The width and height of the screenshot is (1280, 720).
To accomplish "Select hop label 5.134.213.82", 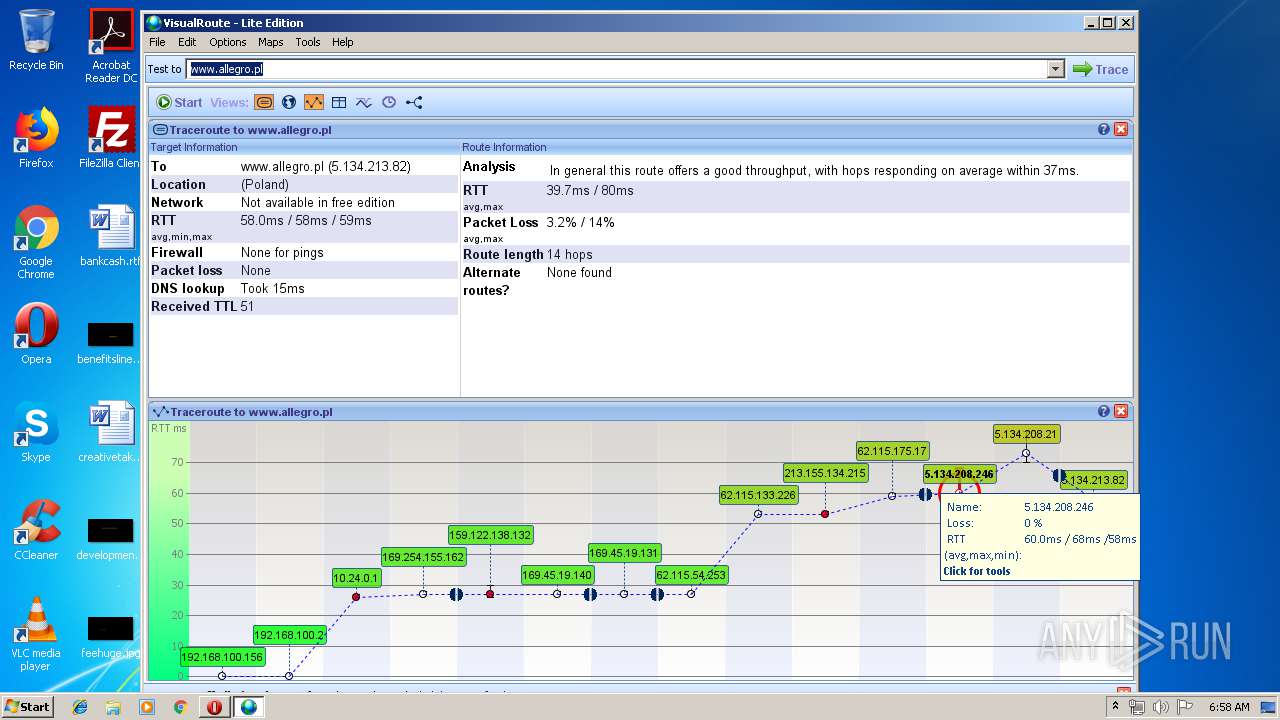I will (1093, 480).
